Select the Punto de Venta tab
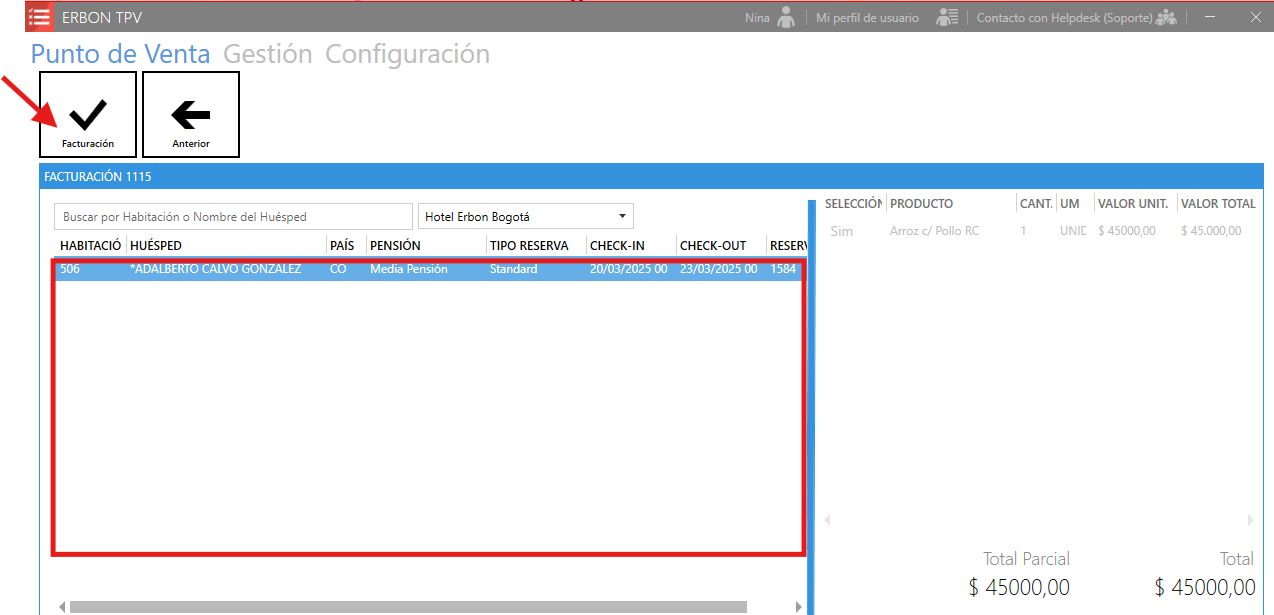The width and height of the screenshot is (1274, 615). (x=120, y=54)
